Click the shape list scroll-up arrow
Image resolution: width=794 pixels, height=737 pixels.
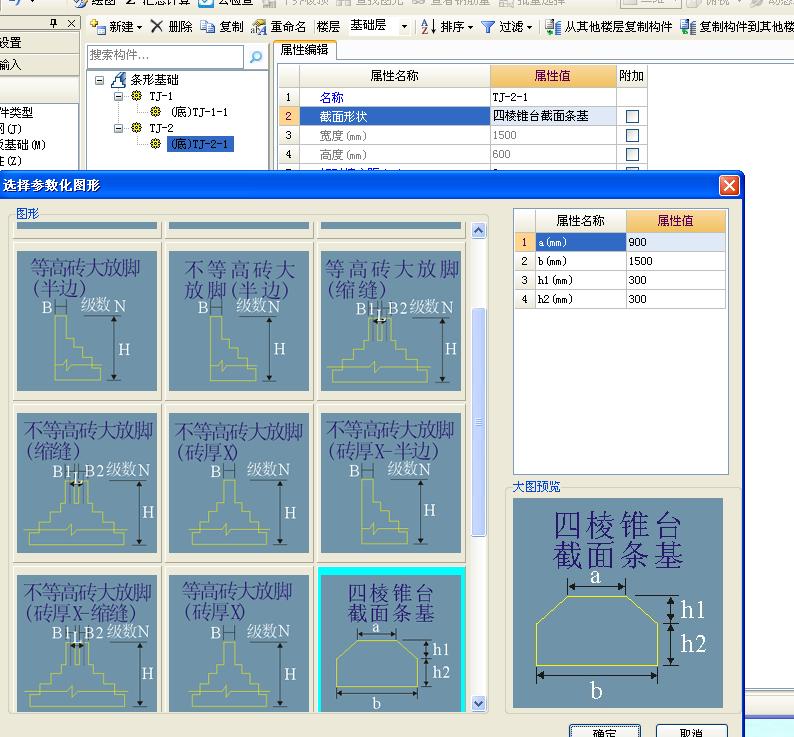[x=479, y=231]
